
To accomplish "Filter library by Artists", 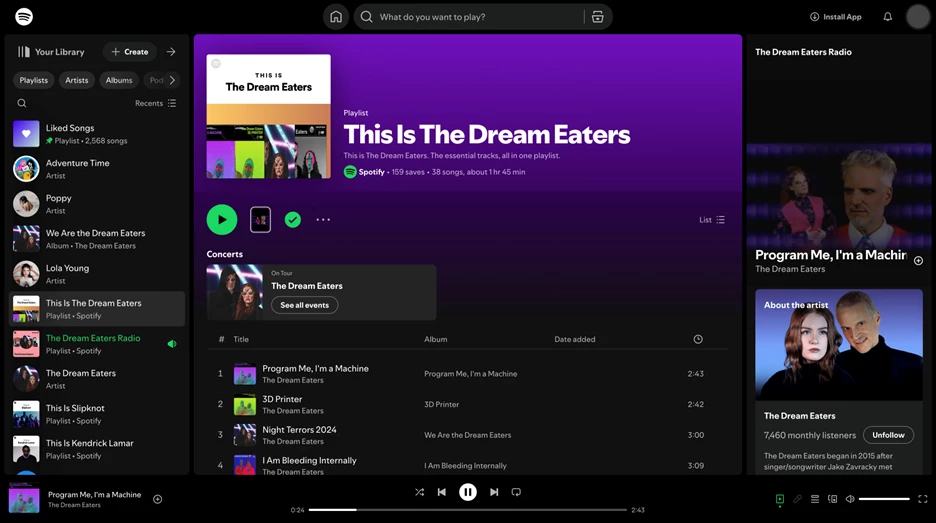I will 76,80.
